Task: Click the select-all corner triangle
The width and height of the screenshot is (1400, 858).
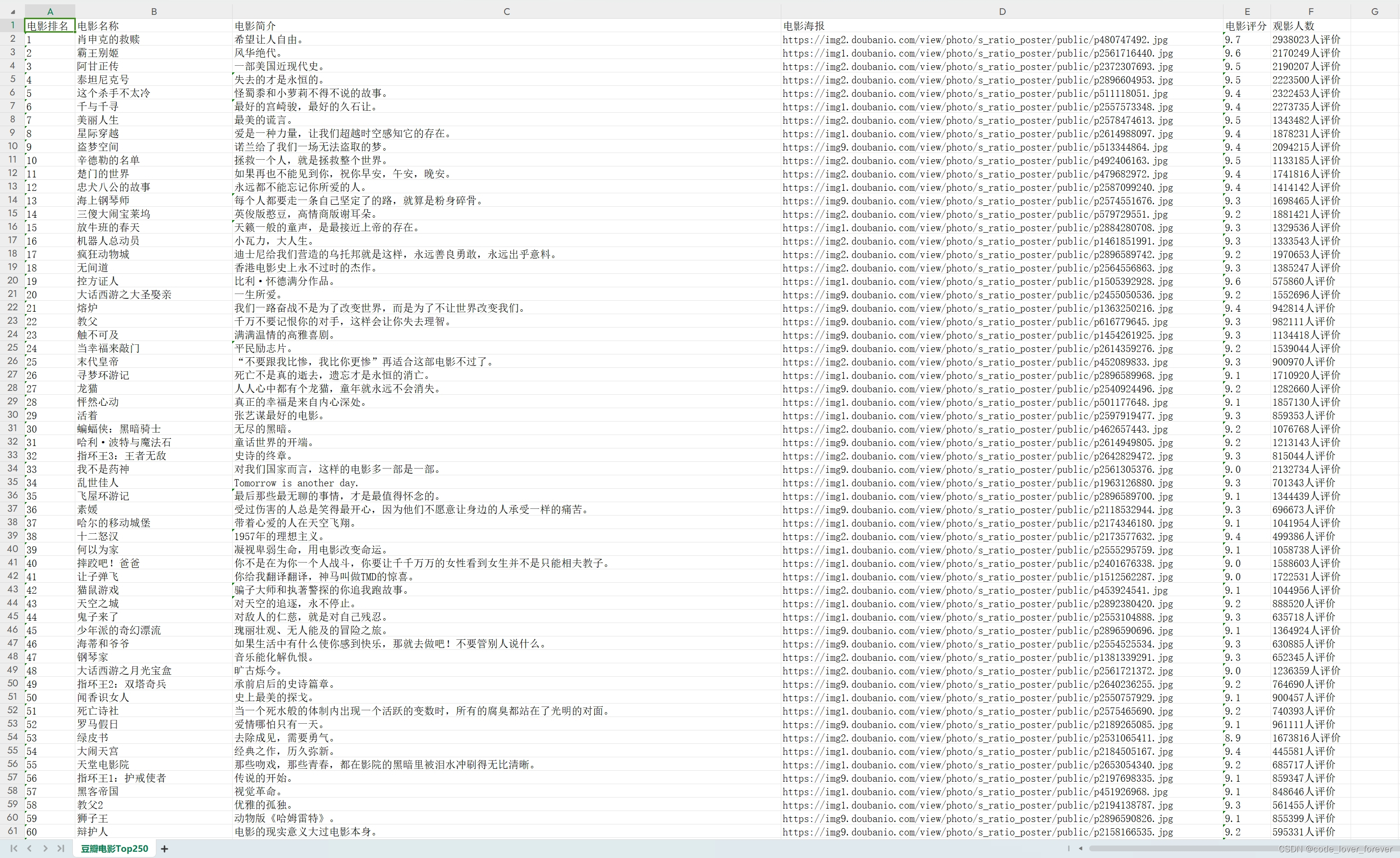Action: tap(12, 12)
